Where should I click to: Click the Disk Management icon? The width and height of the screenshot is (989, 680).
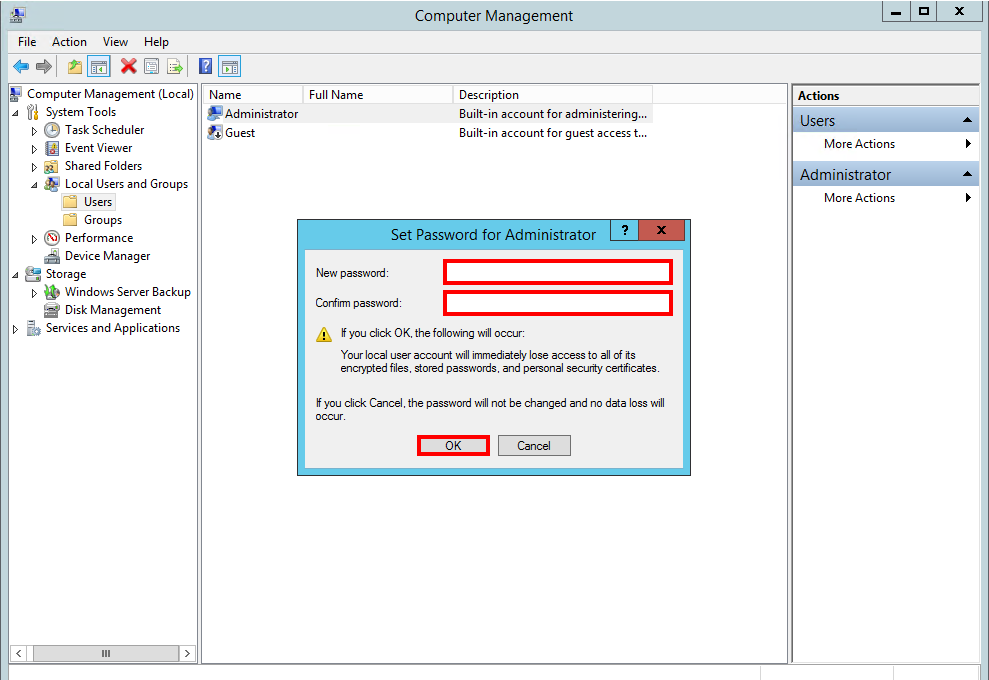click(52, 310)
